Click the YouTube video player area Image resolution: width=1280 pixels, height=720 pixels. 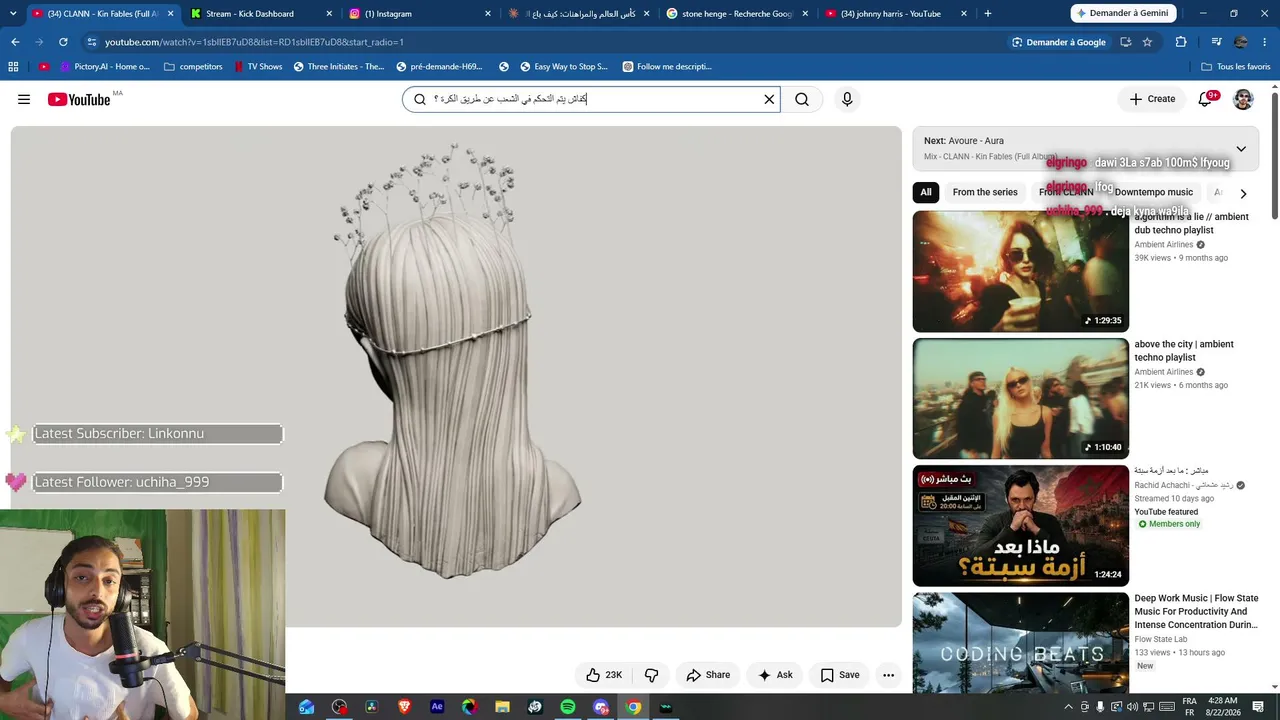point(456,376)
